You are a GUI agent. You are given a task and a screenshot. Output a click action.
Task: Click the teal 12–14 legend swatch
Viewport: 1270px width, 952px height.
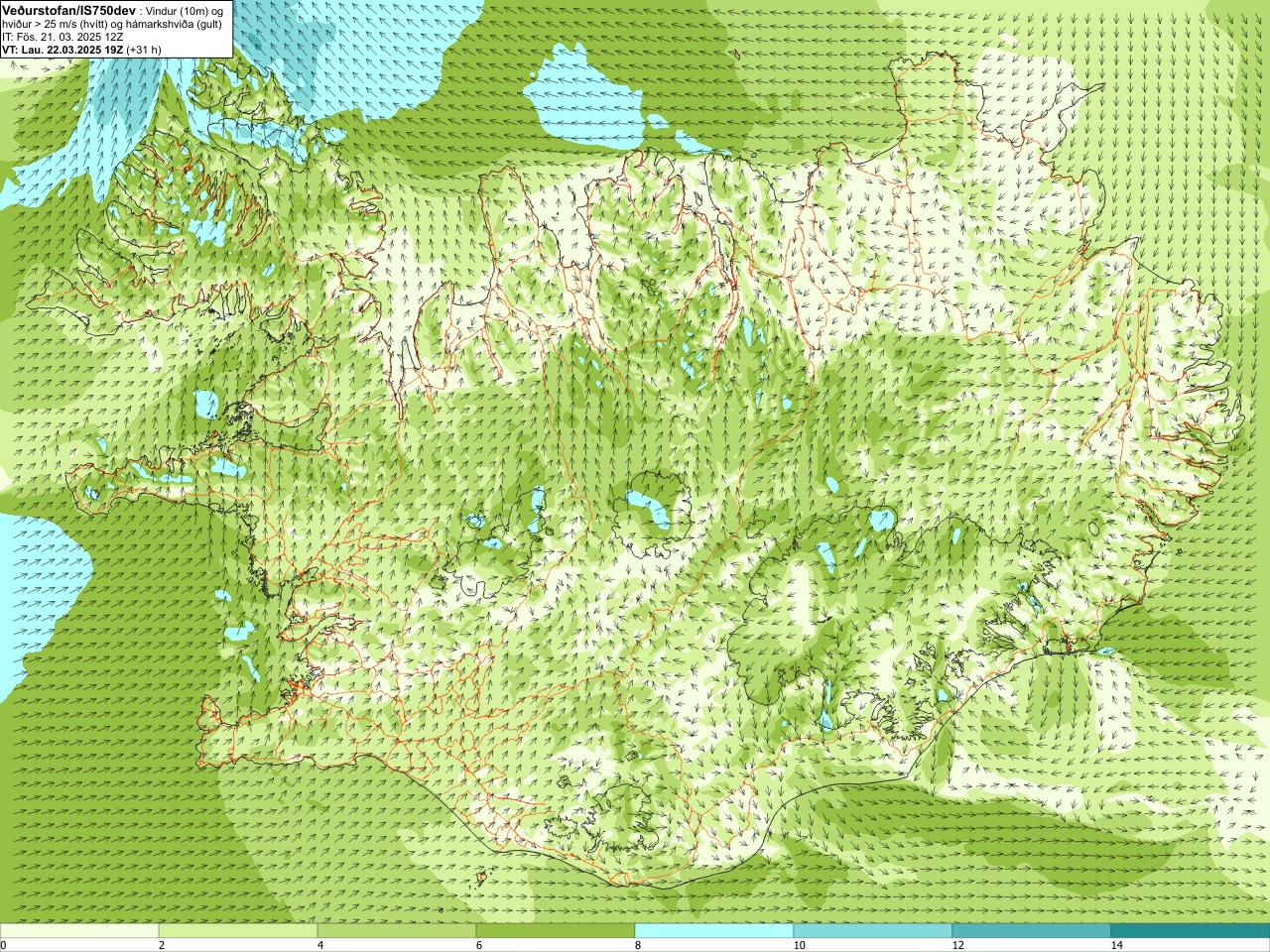(x=1032, y=931)
